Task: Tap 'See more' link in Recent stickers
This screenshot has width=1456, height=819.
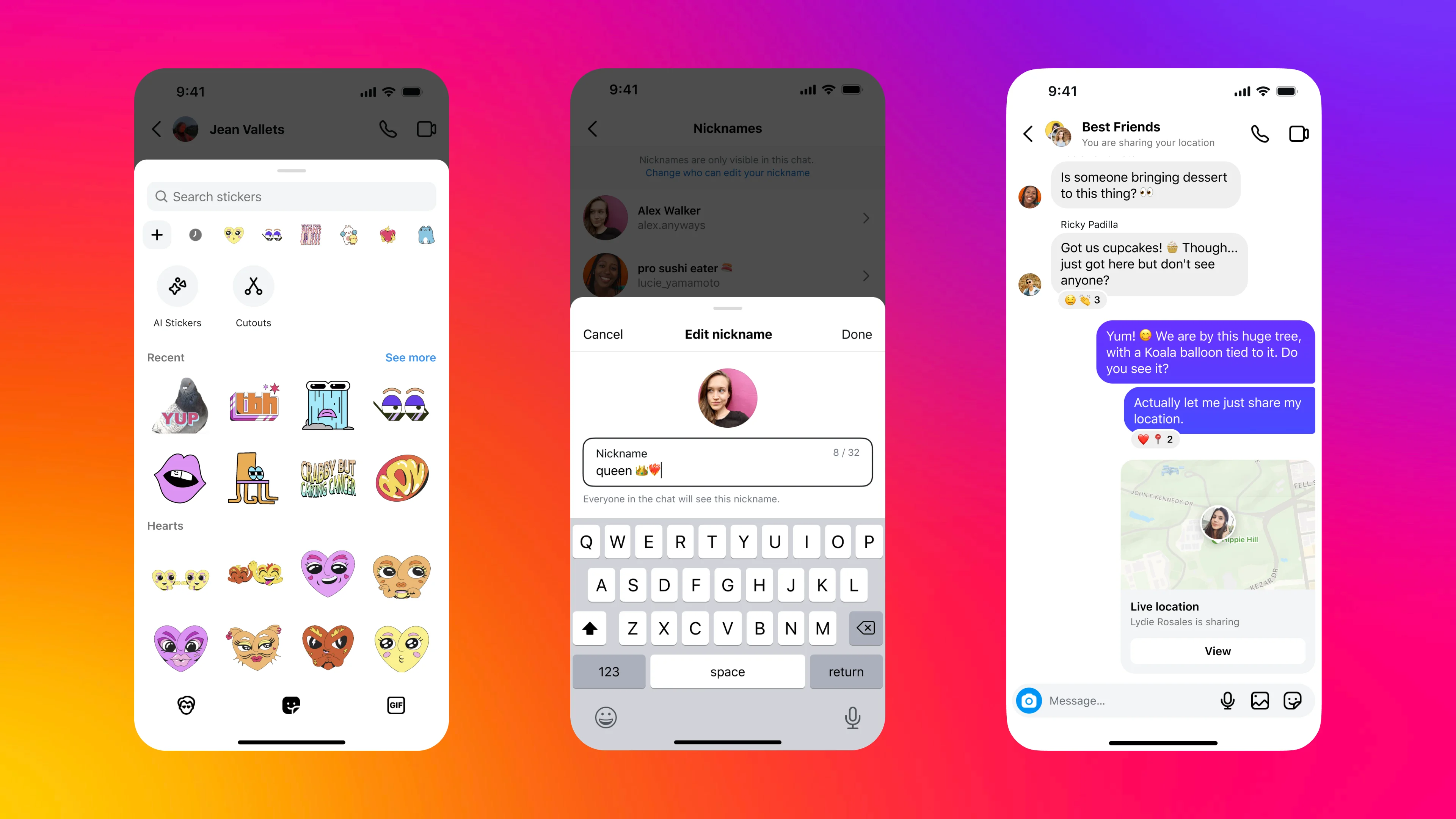Action: [x=411, y=357]
